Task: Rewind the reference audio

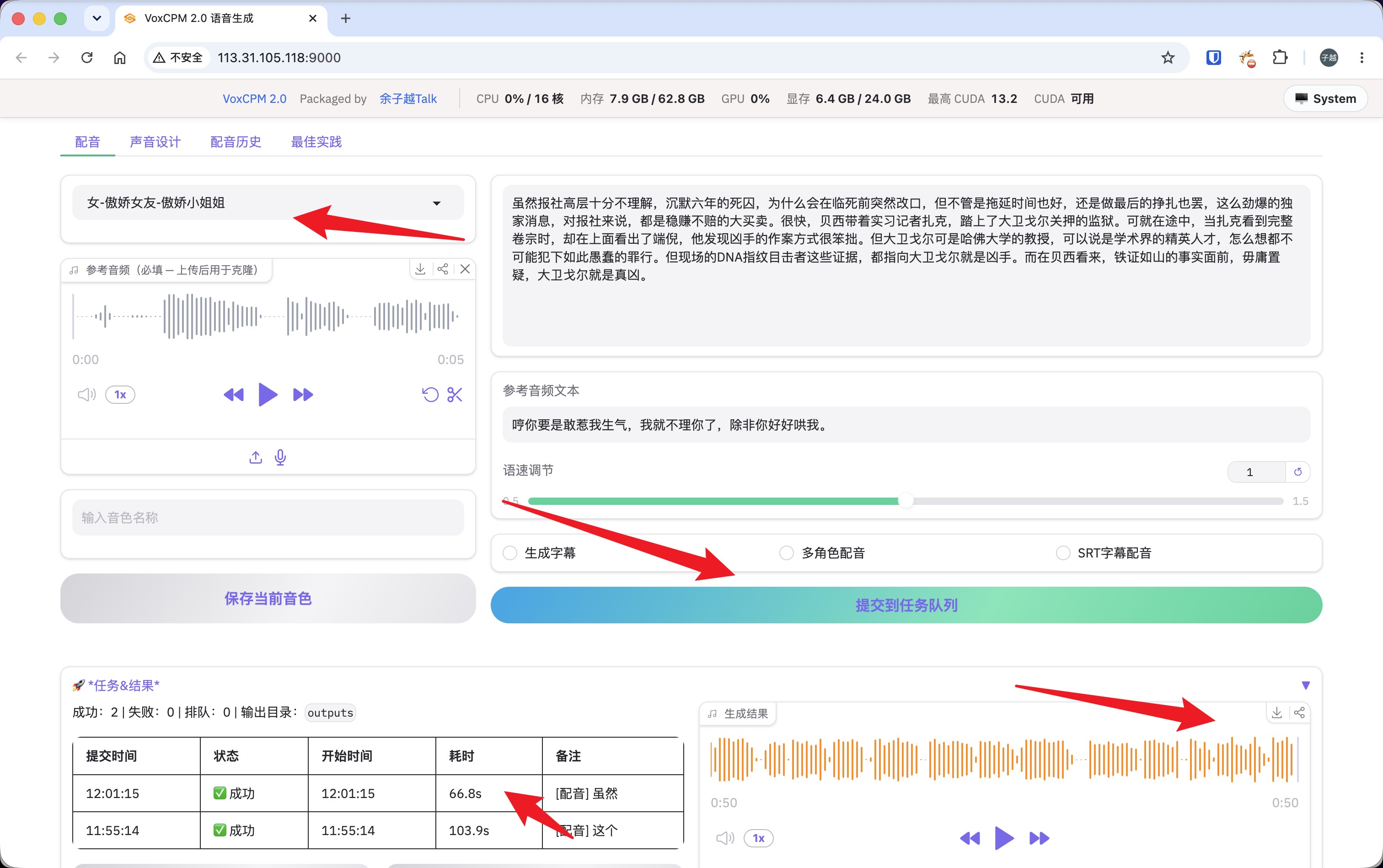Action: [233, 394]
